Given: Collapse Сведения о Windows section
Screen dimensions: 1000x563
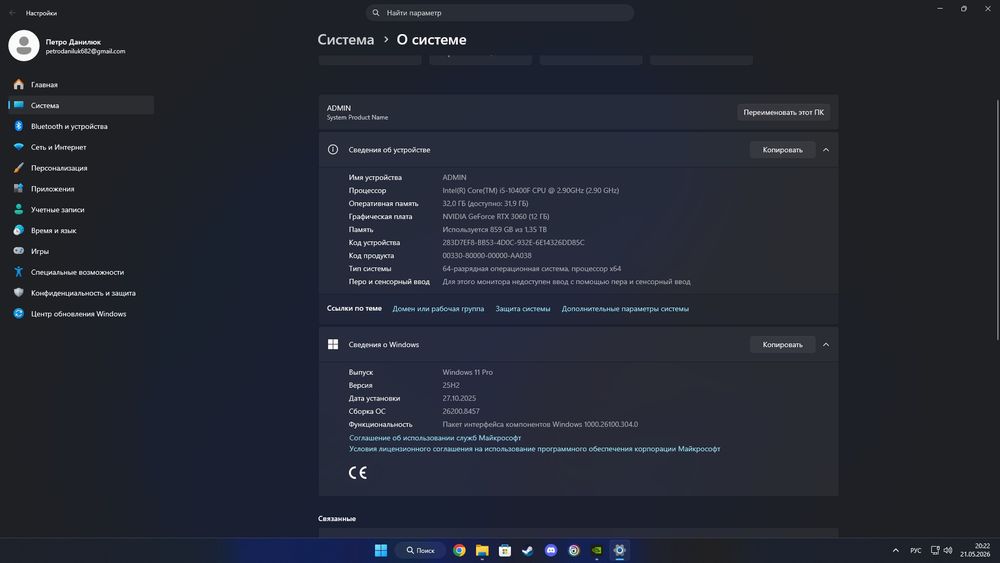Looking at the screenshot, I should pyautogui.click(x=826, y=344).
